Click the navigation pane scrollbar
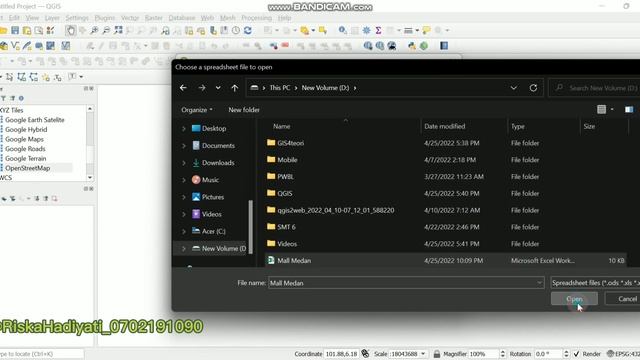640x360 pixels. 251,227
